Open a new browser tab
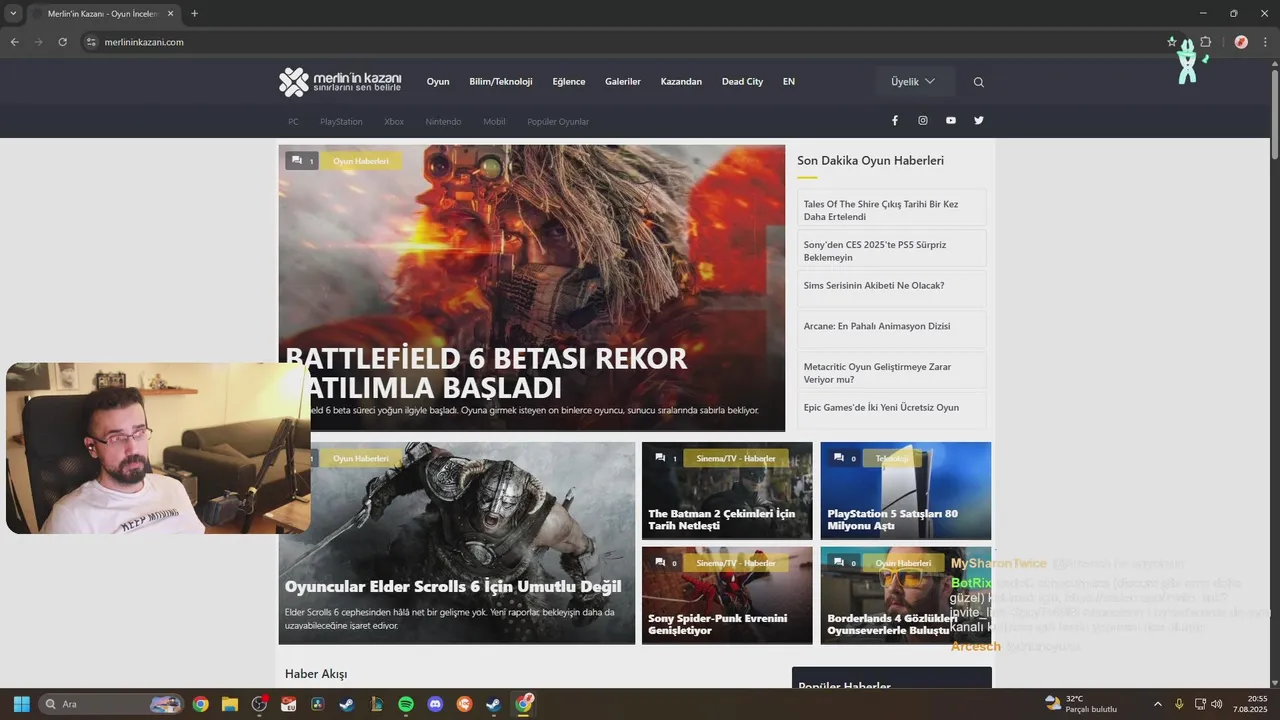 (x=194, y=14)
